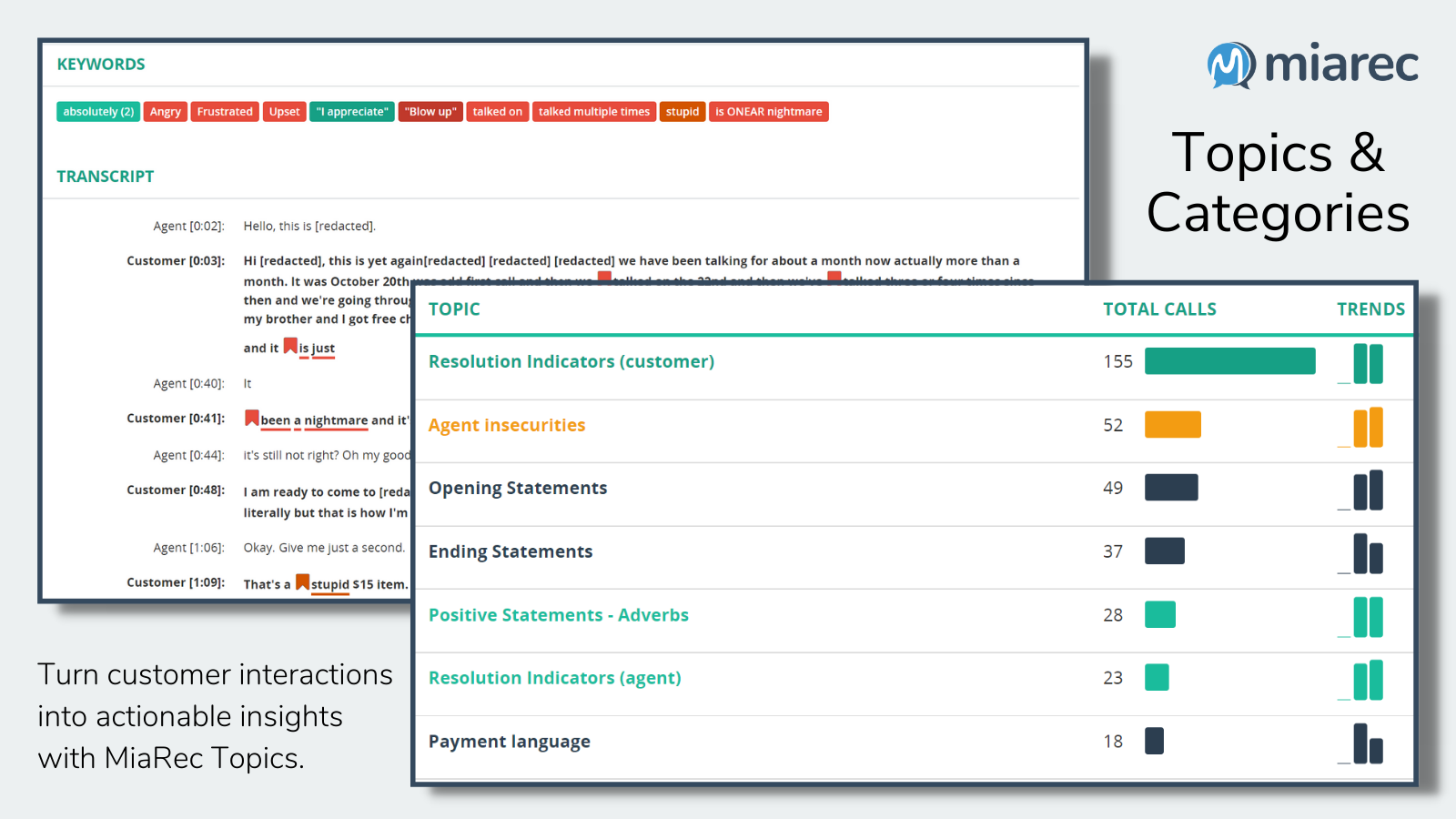This screenshot has height=819, width=1456.
Task: Sort results using the TRENDS column header
Action: coord(1370,309)
